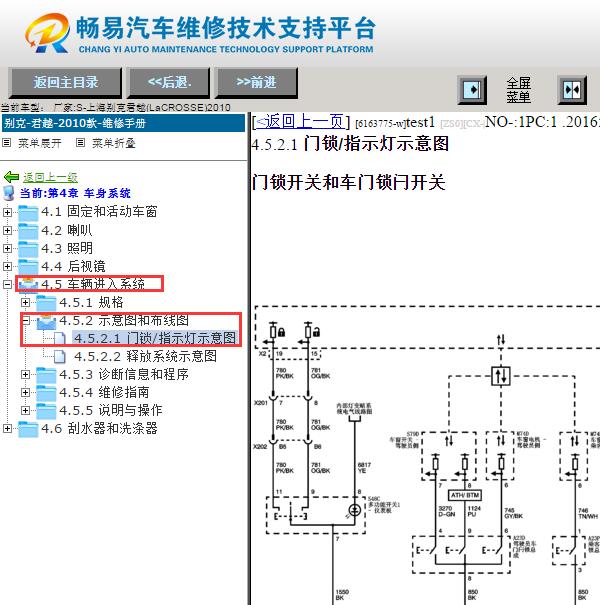
Task: Select tree item 4.3 照明
Action: tap(67, 248)
